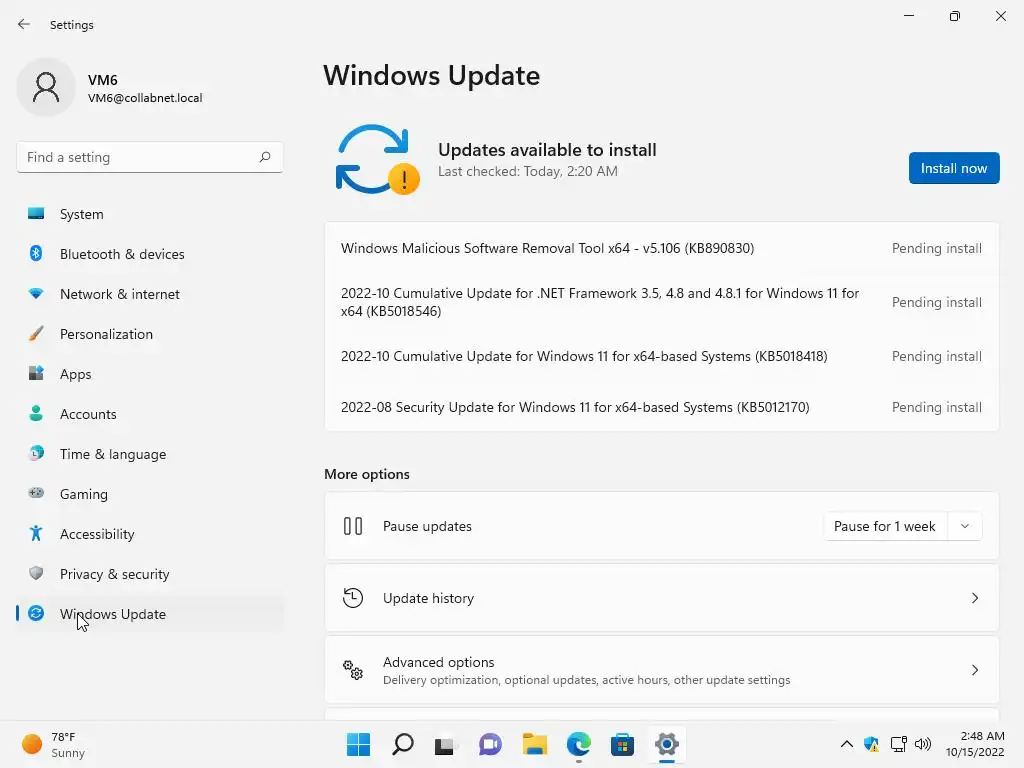Select Personalization in sidebar
Viewport: 1024px width, 768px height.
point(150,334)
